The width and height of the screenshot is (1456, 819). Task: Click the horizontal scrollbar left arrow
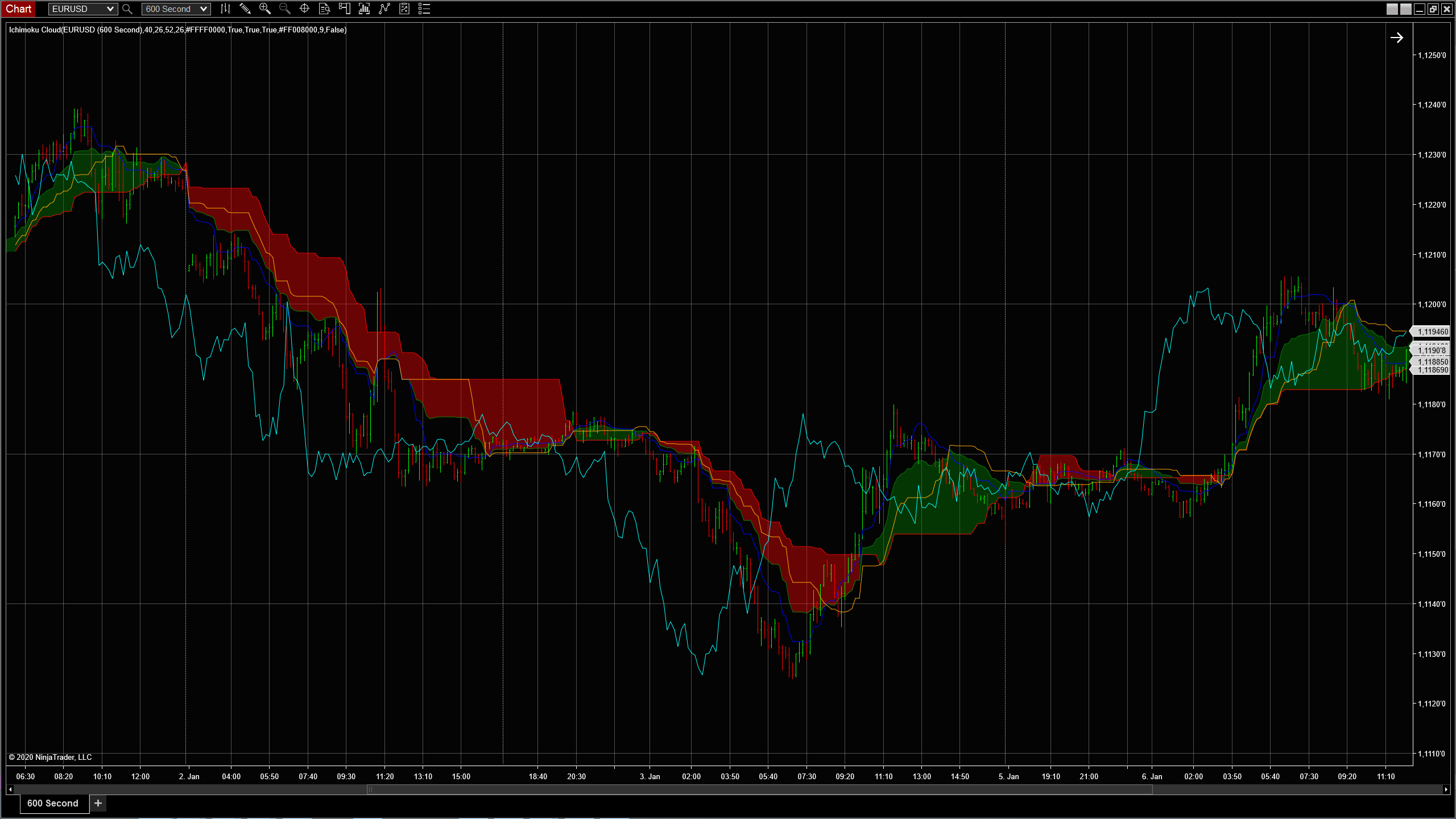[x=10, y=789]
